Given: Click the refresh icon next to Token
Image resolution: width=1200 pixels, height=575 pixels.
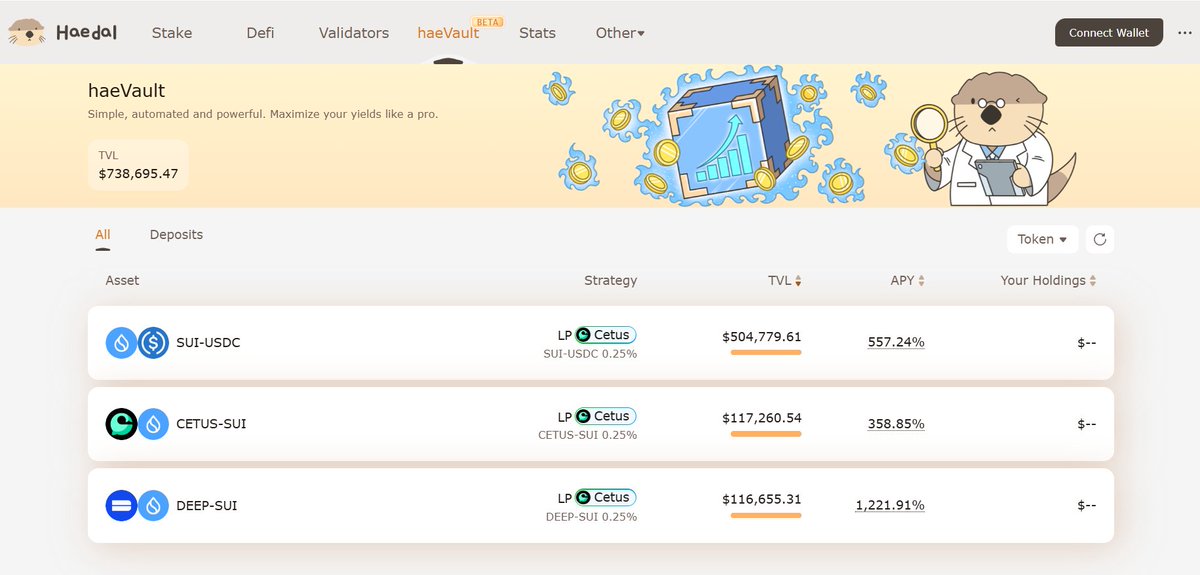Looking at the screenshot, I should point(1100,239).
